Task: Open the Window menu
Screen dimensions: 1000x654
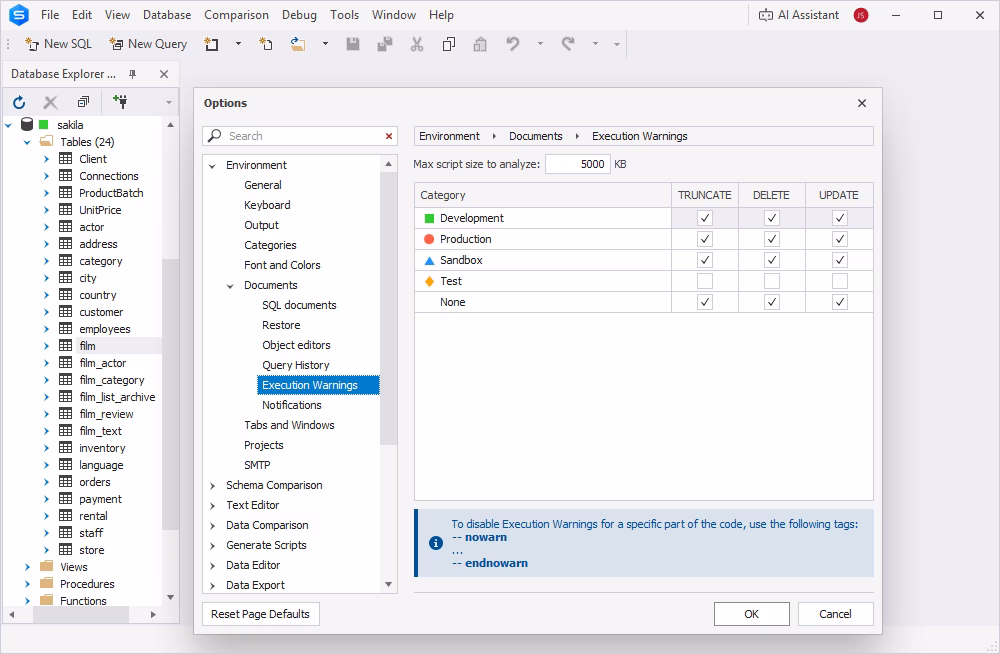Action: pyautogui.click(x=393, y=15)
